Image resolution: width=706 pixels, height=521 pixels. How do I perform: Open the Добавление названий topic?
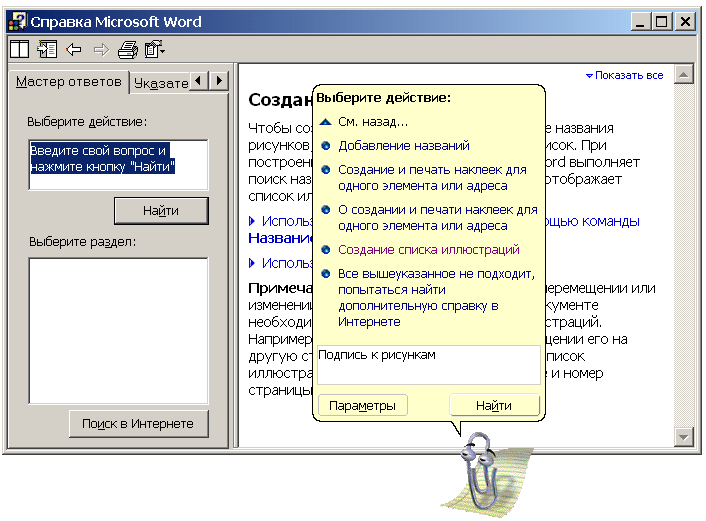[404, 145]
